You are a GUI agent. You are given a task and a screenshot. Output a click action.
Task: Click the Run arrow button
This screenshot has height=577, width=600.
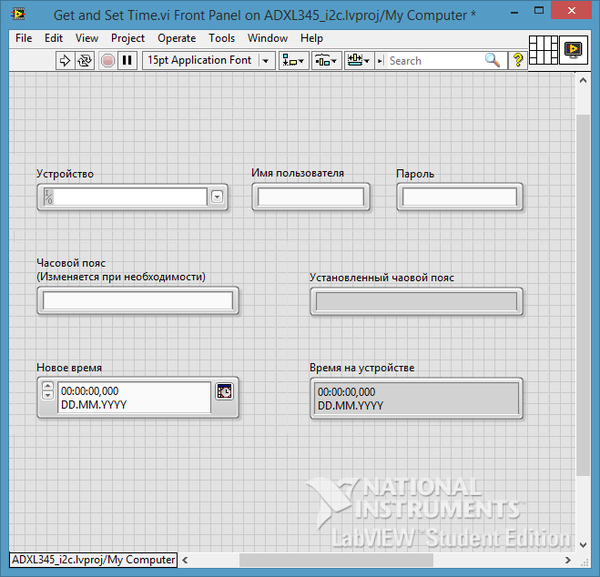click(x=65, y=60)
